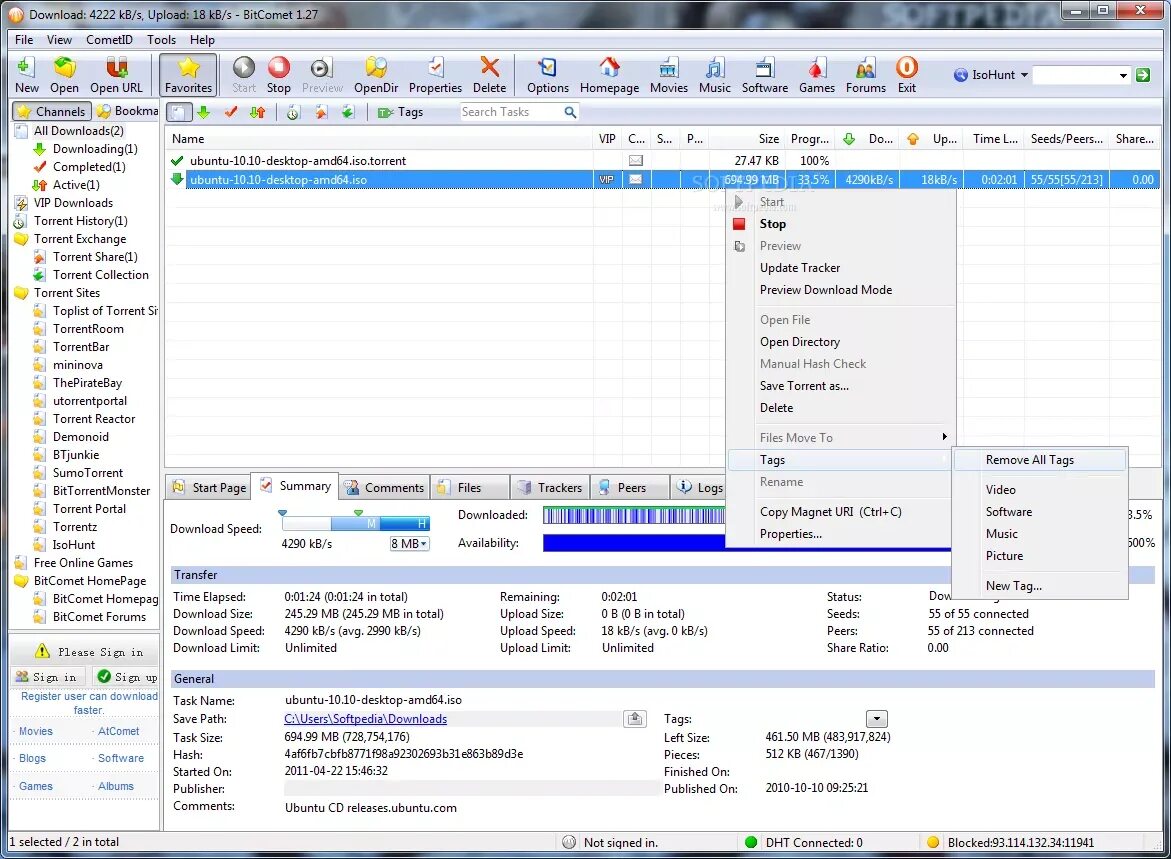
Task: Select Update Tracker in context menu
Action: (800, 268)
